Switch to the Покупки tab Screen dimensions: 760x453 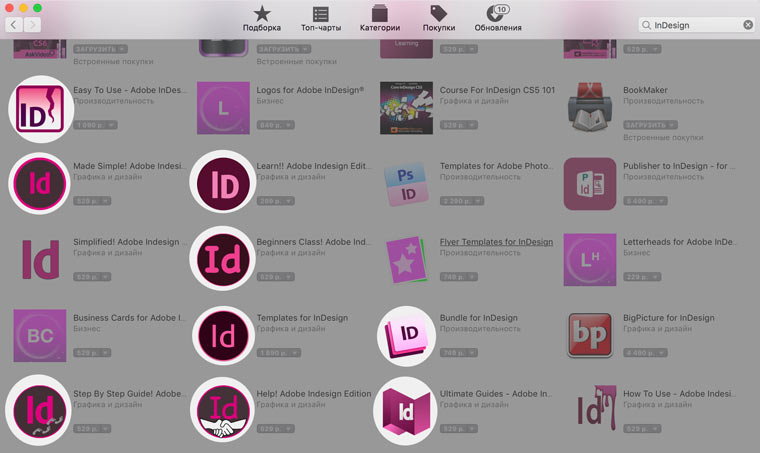tap(439, 19)
